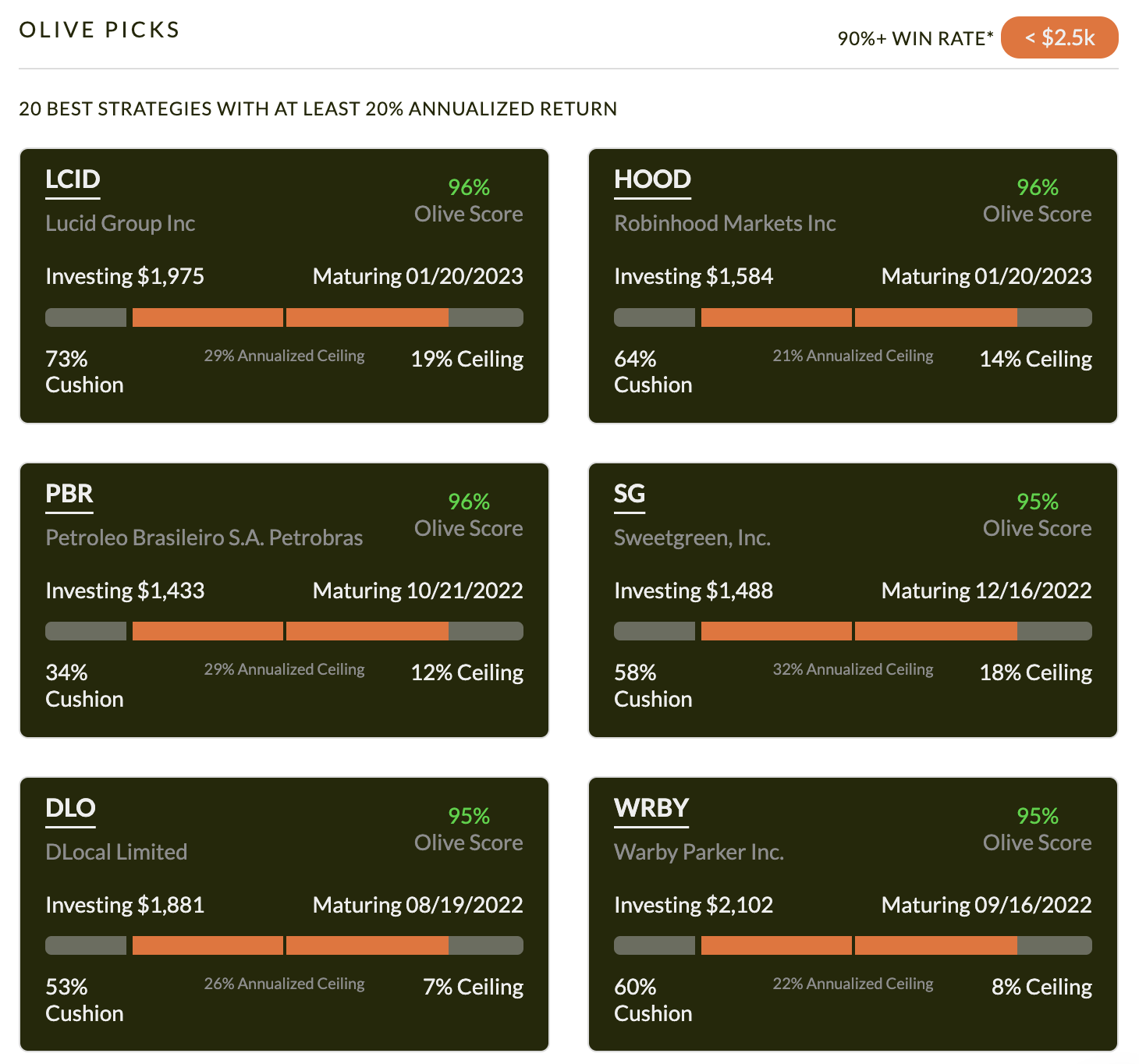The image size is (1139, 1064).
Task: Click the 73% Cushion value
Action: pyautogui.click(x=84, y=372)
